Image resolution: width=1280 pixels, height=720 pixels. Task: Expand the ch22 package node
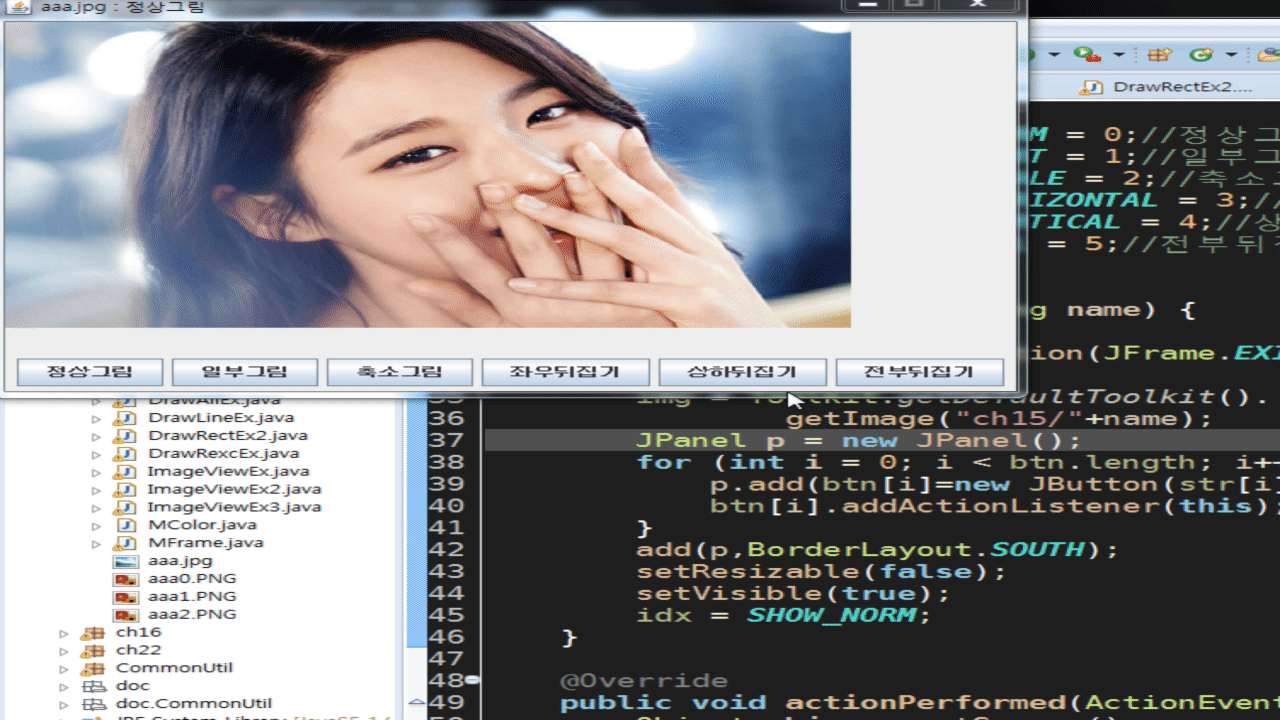[65, 650]
